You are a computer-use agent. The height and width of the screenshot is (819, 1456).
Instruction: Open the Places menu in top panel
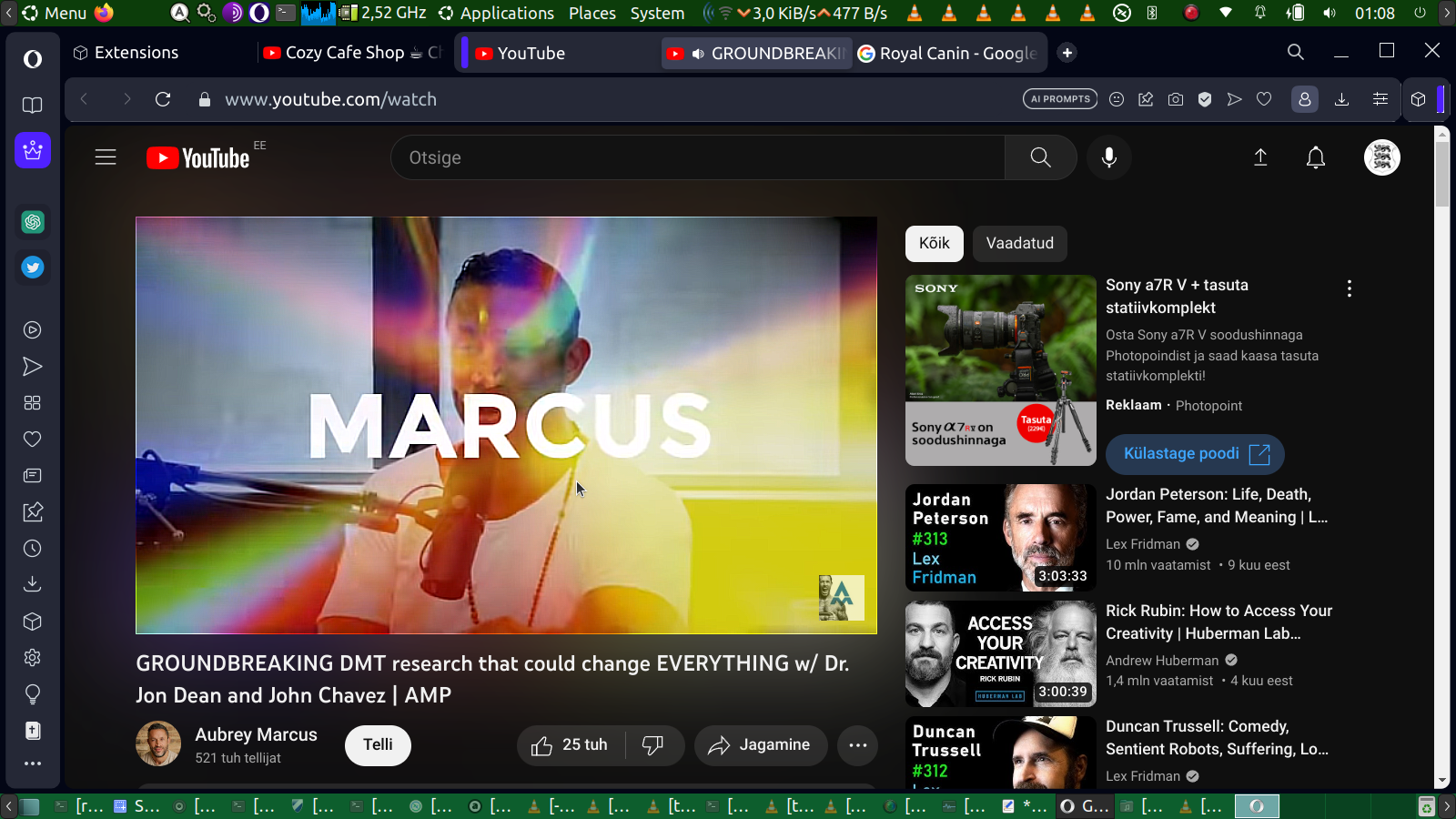click(592, 13)
